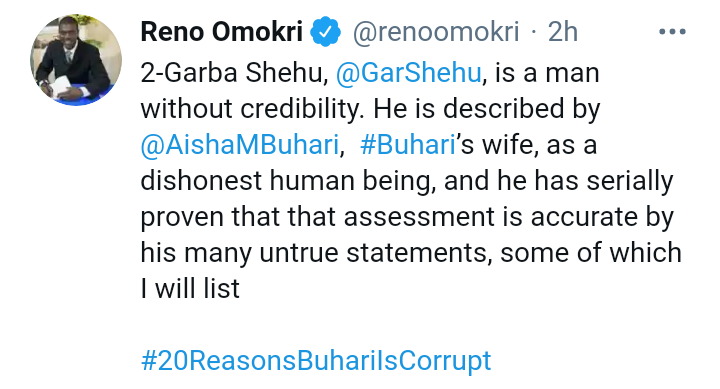Screen dimensions: 720x389
Task: Click the words 'he has serially'
Action: (585, 181)
